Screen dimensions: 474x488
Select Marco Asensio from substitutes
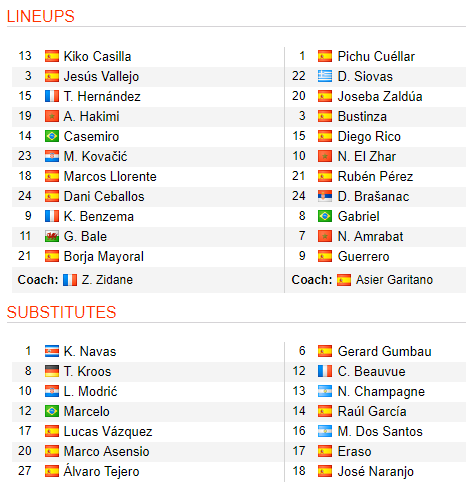[106, 451]
